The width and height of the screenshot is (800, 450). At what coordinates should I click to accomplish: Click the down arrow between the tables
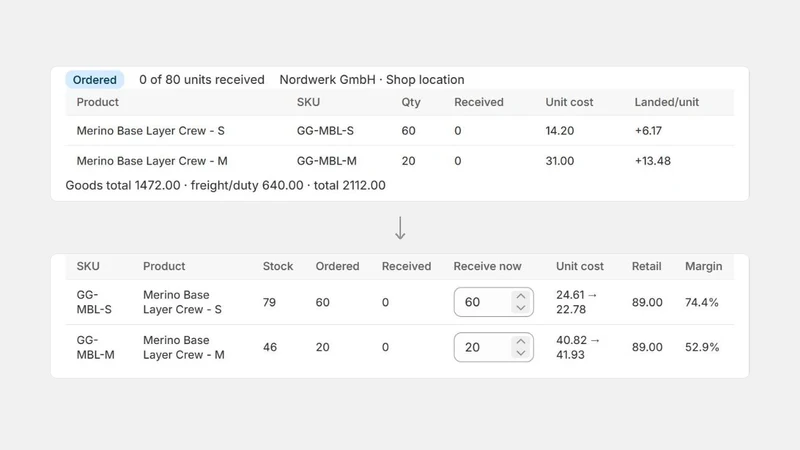[x=400, y=228]
